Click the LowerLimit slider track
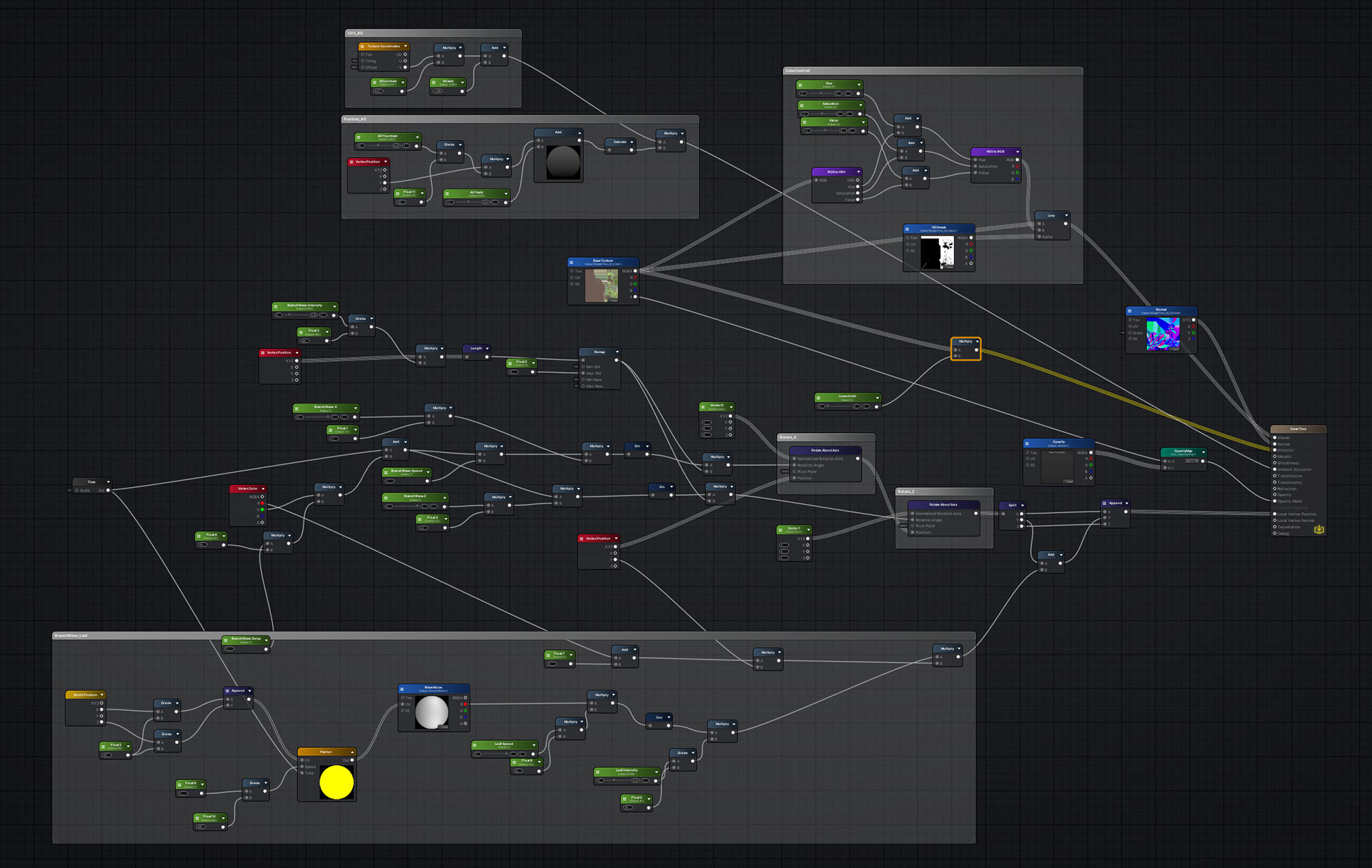Screen dimensions: 1372x868 [840, 406]
